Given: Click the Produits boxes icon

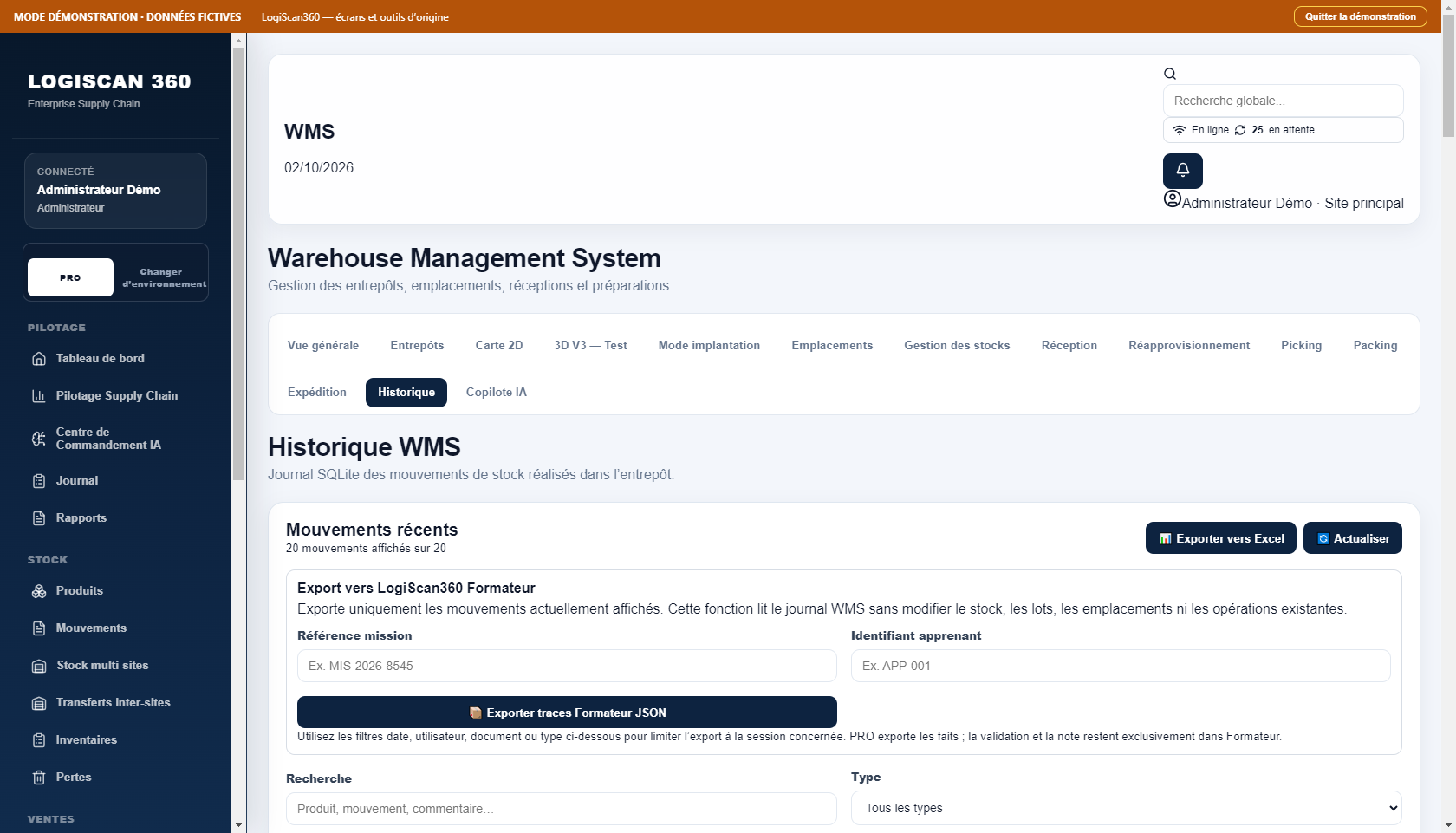Looking at the screenshot, I should 39,591.
